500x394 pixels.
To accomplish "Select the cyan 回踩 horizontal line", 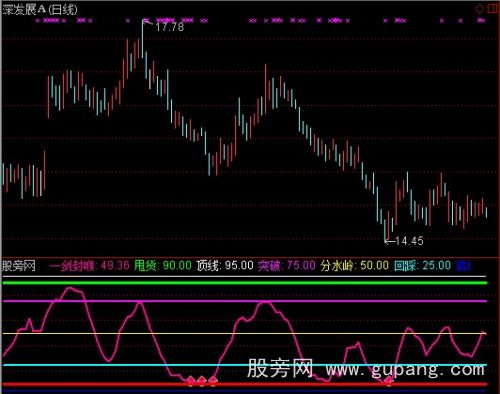I will (245, 365).
